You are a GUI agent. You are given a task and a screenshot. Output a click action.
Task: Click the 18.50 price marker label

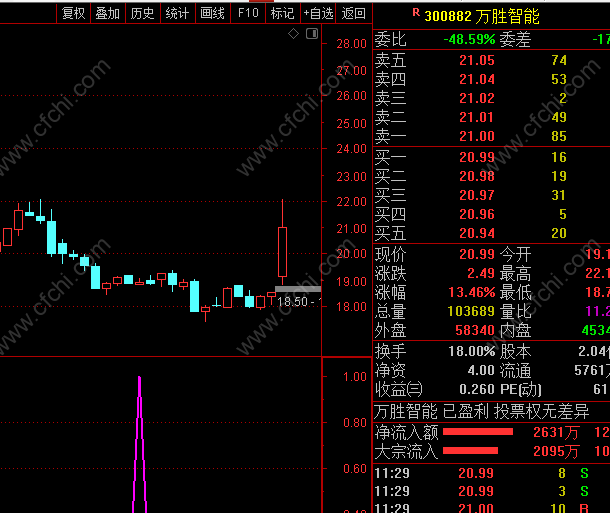tap(299, 302)
